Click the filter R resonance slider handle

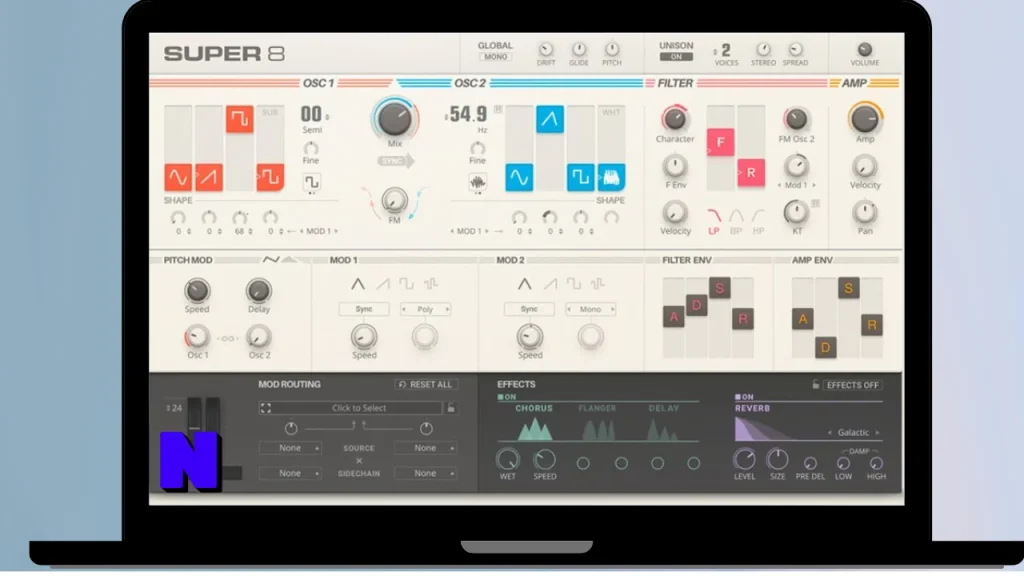(751, 173)
